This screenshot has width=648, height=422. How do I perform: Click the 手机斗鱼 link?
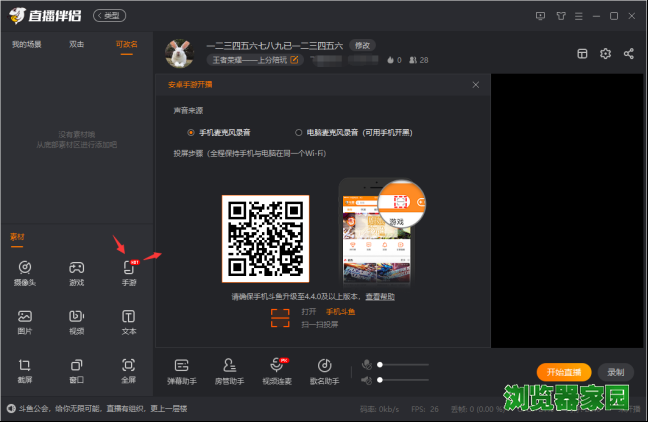point(341,312)
